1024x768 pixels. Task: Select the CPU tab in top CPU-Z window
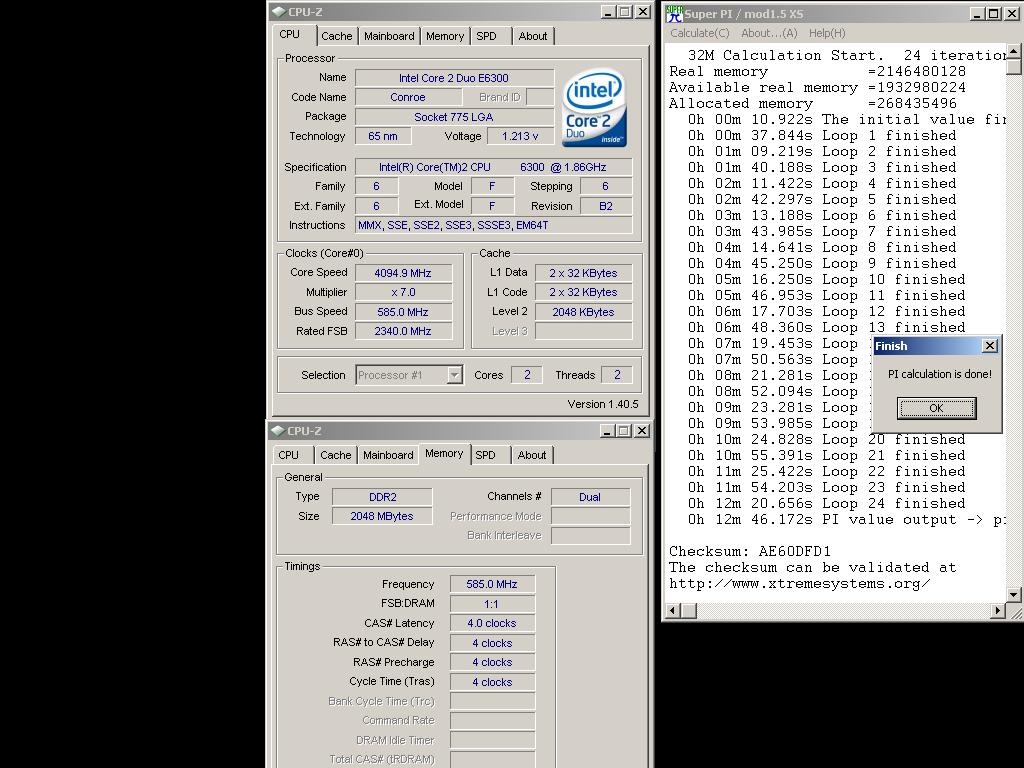pyautogui.click(x=289, y=35)
